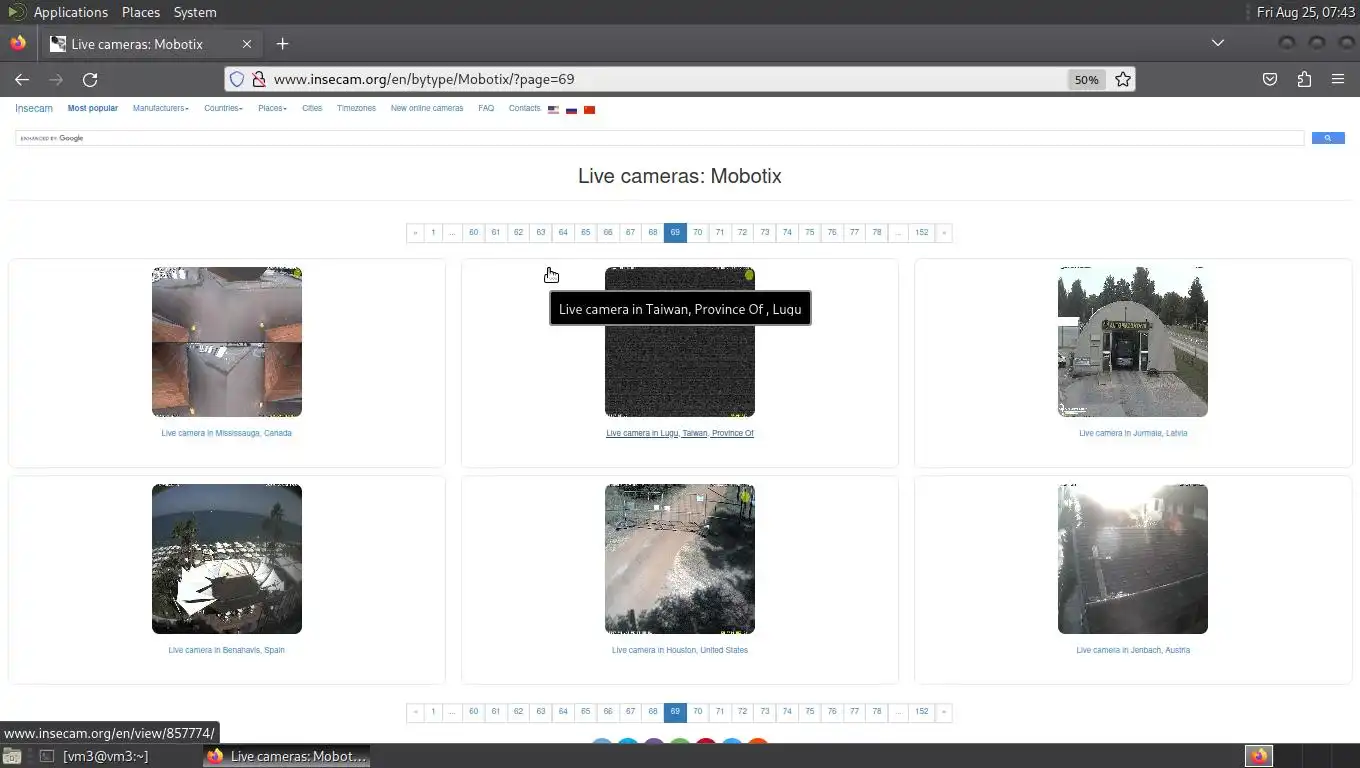This screenshot has height=768, width=1360.
Task: Open the Extensions puzzle icon
Action: coord(1304,79)
